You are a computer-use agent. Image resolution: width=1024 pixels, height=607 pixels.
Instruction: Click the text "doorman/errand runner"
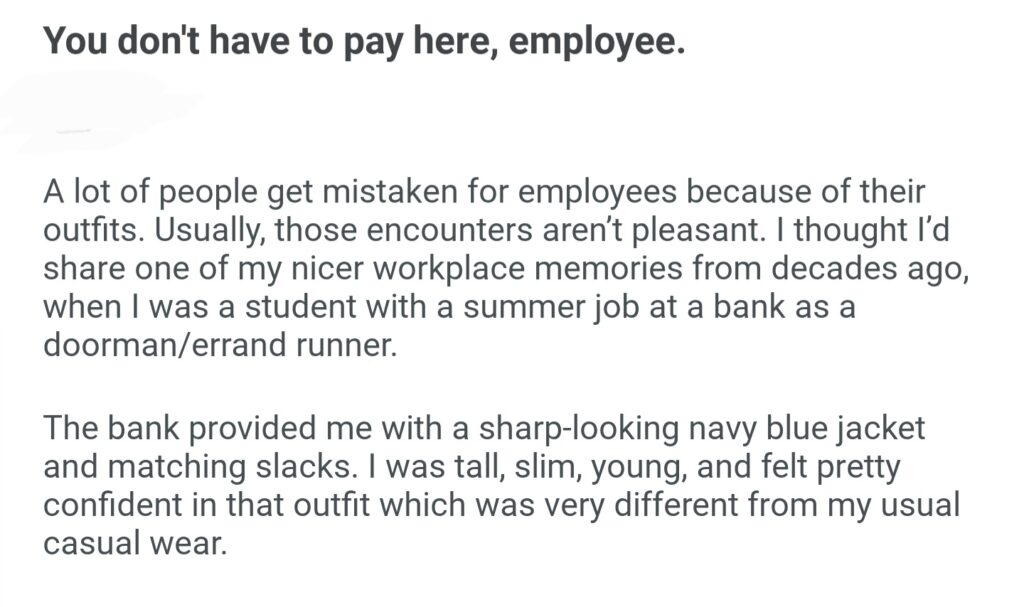click(215, 343)
